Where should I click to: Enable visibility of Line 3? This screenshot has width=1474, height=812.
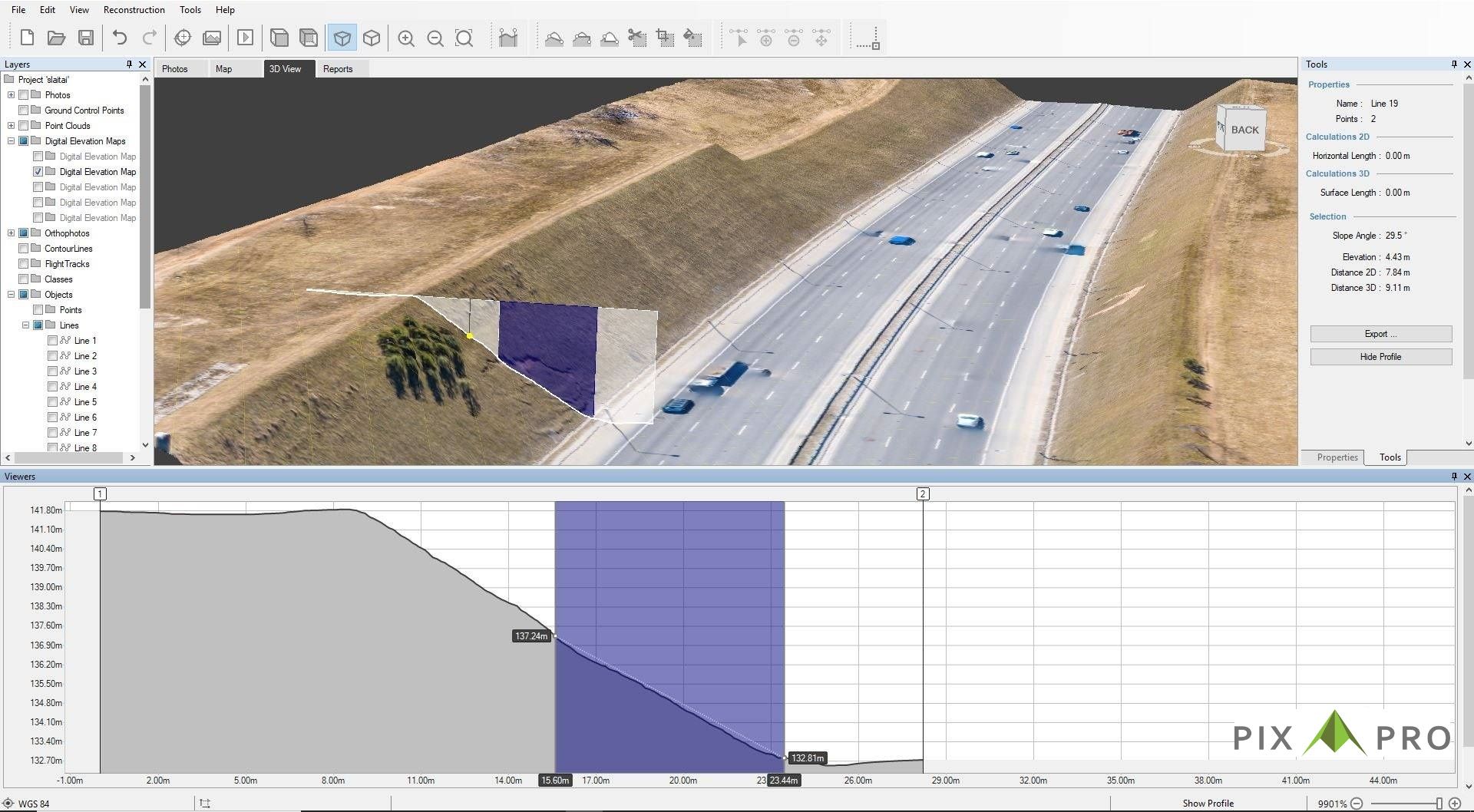53,371
